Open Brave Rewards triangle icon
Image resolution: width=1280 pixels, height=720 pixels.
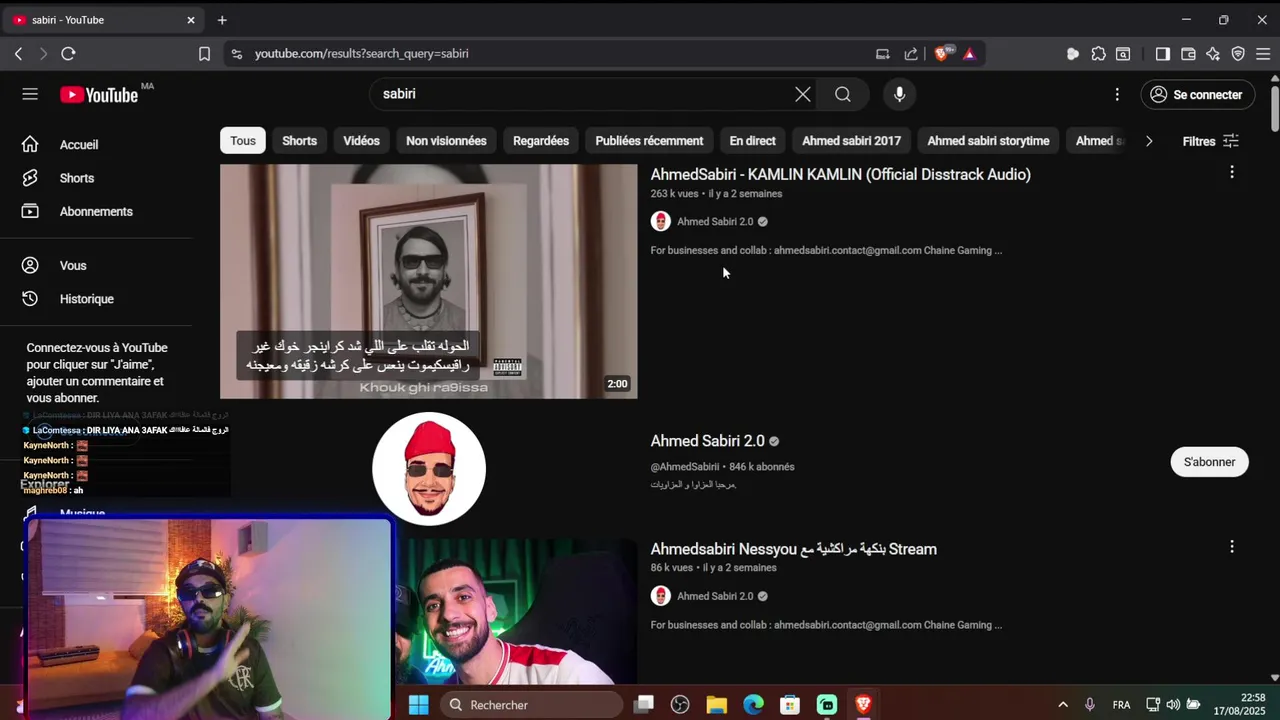pos(969,54)
